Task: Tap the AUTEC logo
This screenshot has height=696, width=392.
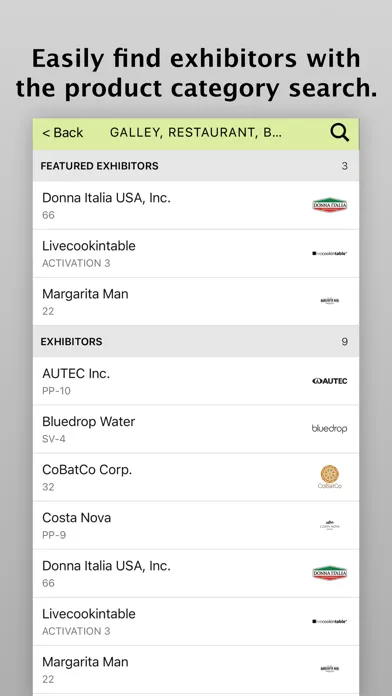Action: [329, 381]
